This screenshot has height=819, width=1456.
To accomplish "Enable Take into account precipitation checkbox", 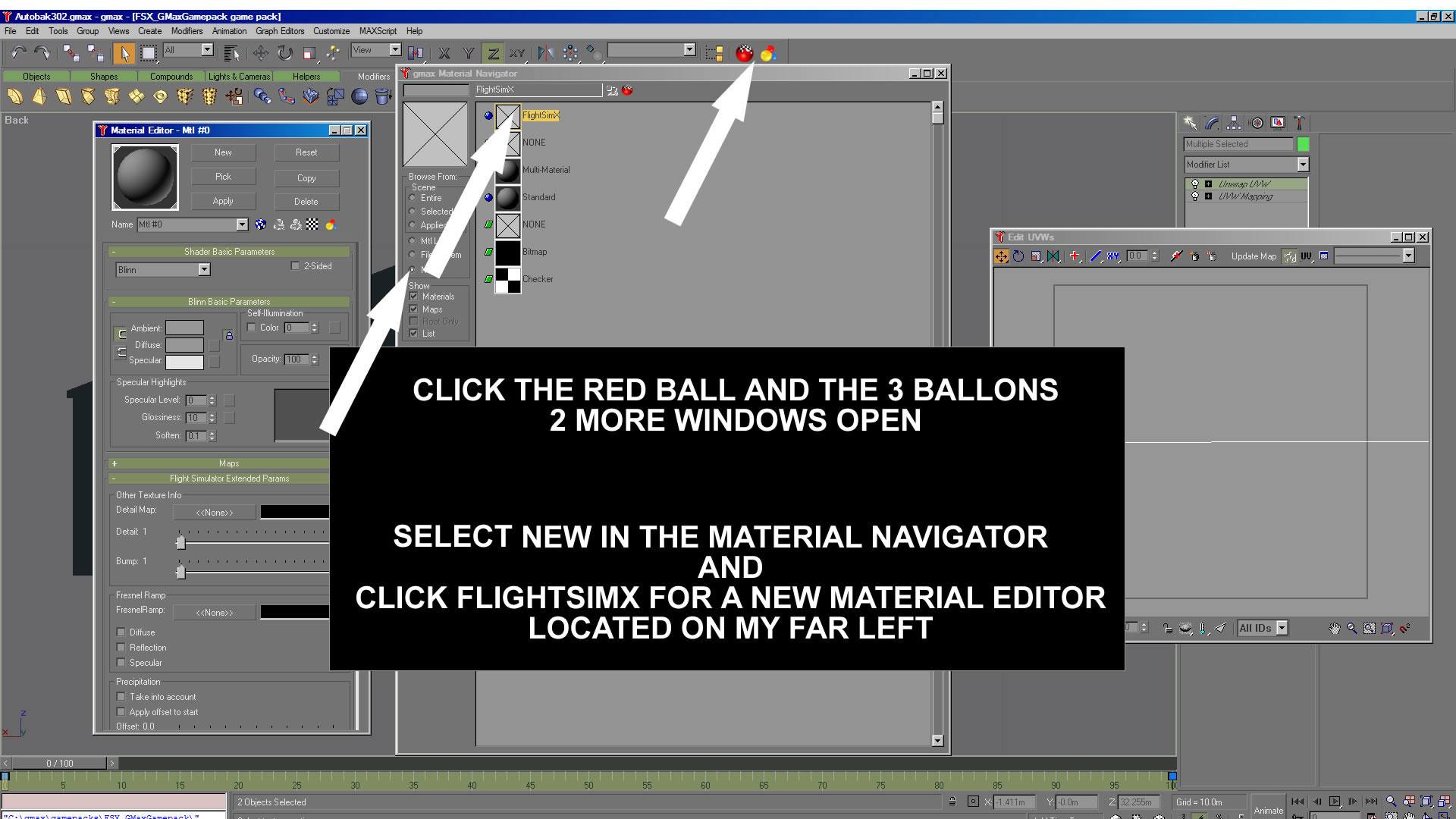I will point(121,697).
